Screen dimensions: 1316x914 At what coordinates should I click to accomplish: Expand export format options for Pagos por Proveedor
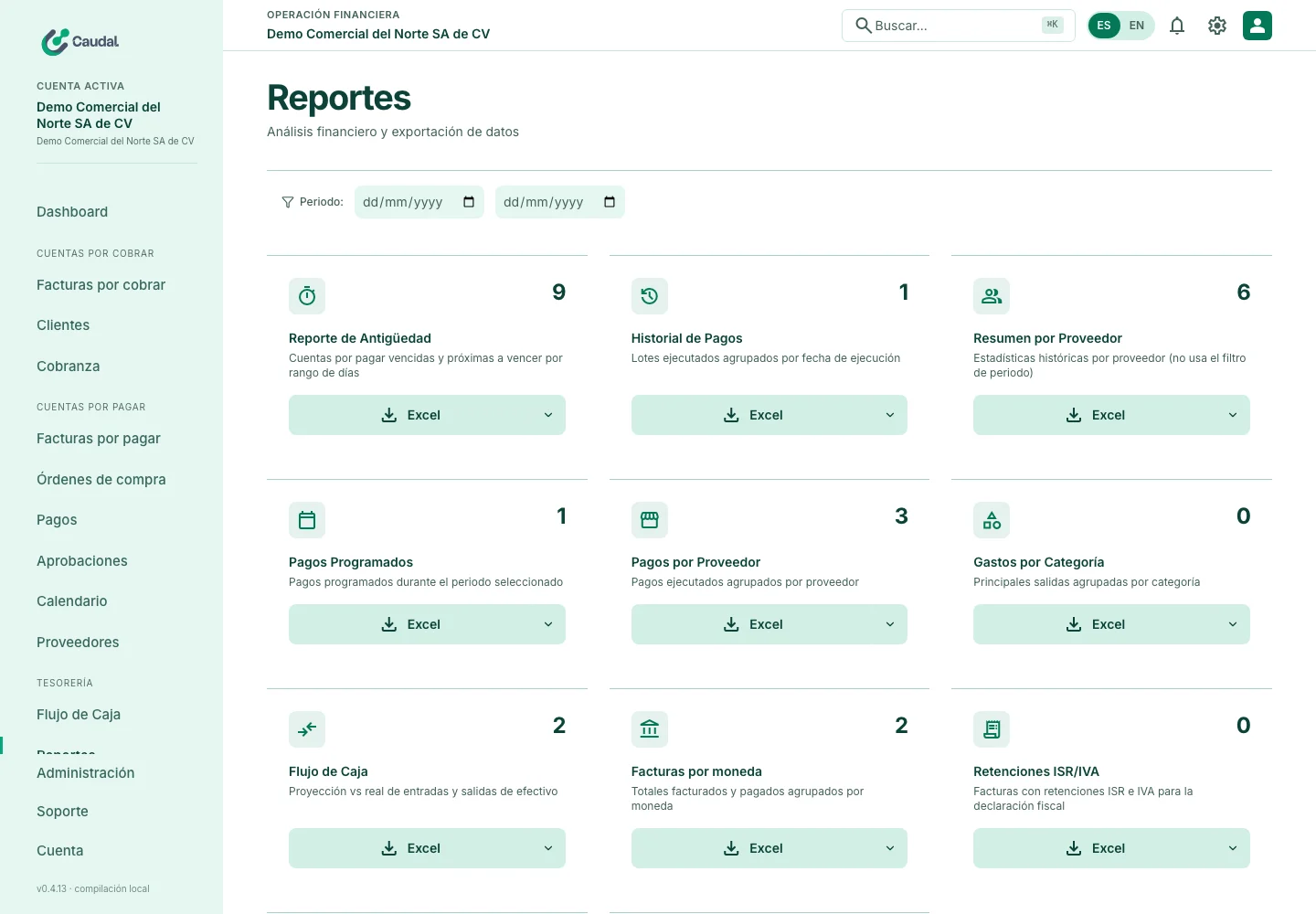[890, 624]
